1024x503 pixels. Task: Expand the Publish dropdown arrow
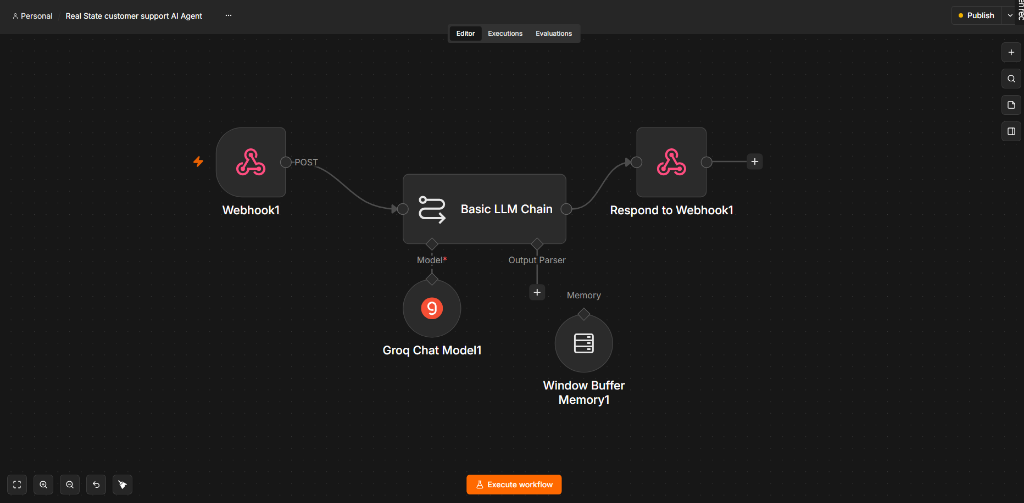(x=1012, y=16)
